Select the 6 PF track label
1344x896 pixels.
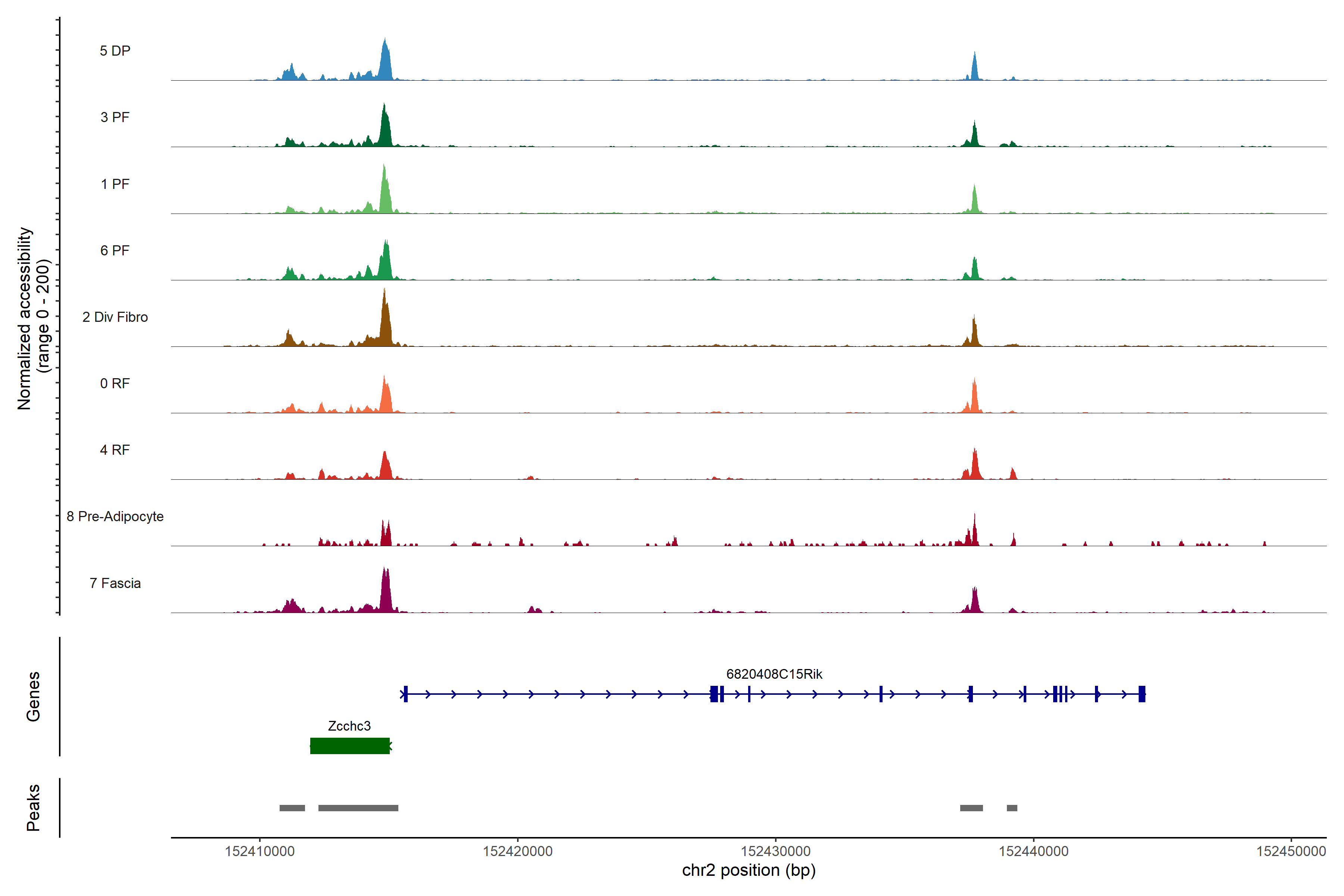click(x=115, y=250)
